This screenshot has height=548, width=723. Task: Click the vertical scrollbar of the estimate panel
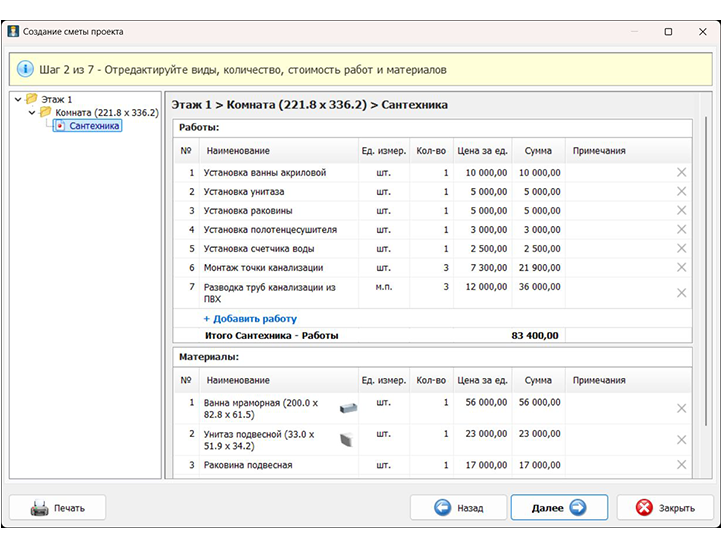(x=705, y=271)
